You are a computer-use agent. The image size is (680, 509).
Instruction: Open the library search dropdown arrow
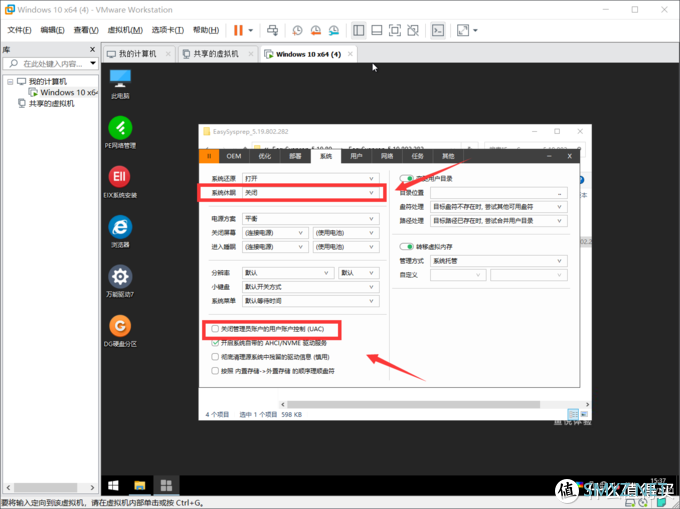click(x=93, y=63)
